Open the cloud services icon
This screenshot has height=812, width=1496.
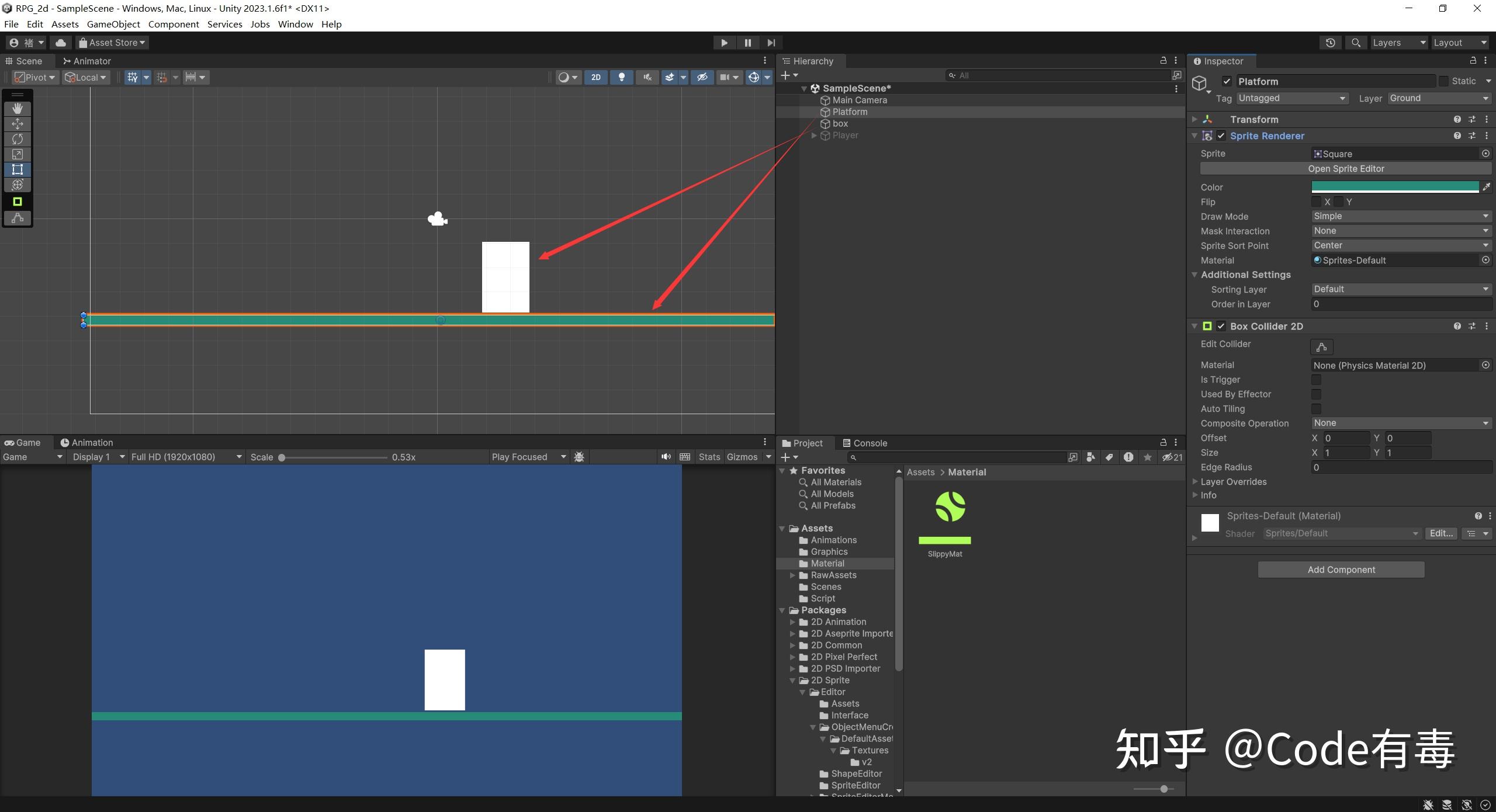[x=60, y=43]
